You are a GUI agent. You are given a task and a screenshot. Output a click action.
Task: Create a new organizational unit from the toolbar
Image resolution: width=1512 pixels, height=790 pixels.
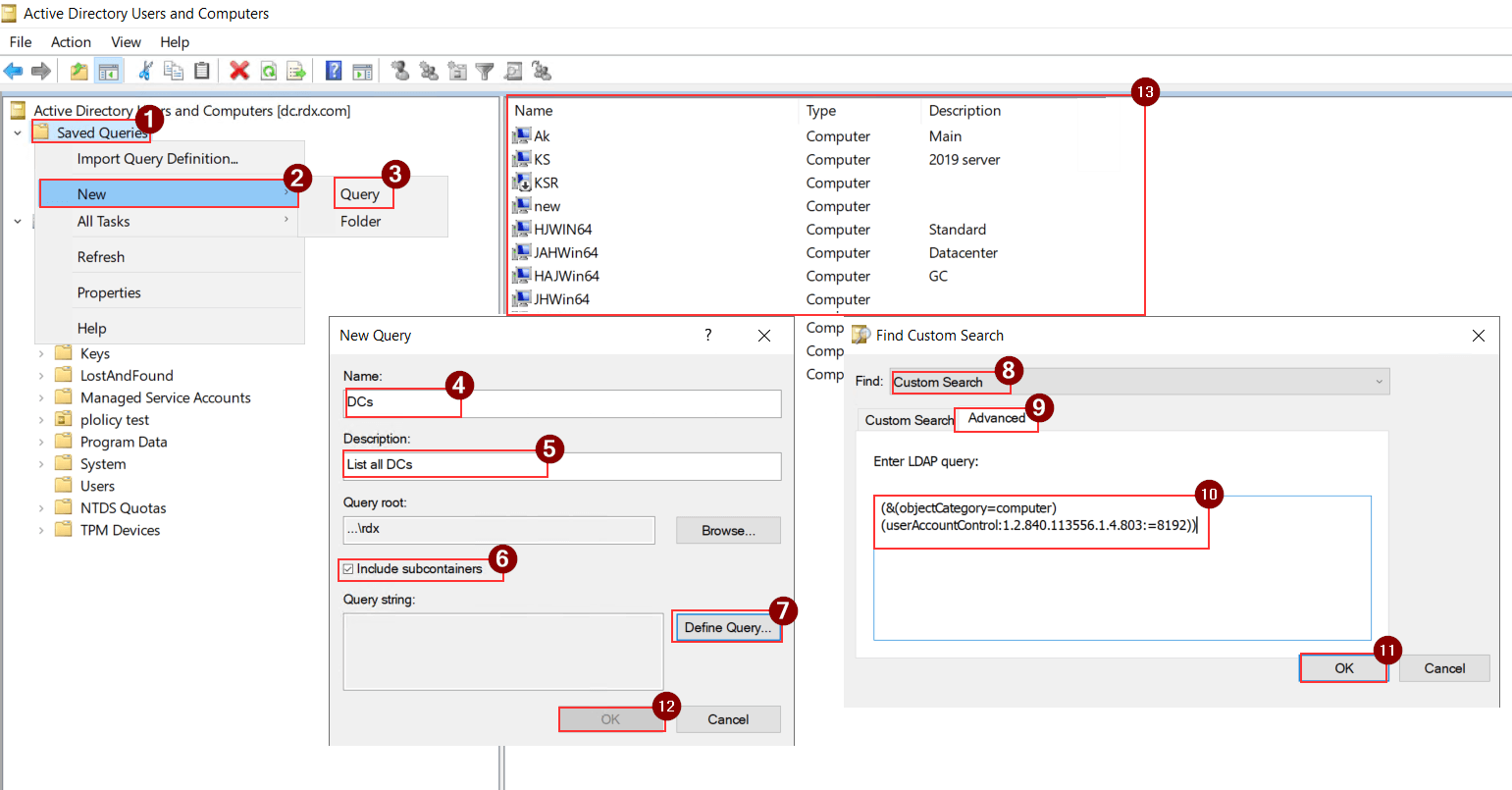pyautogui.click(x=456, y=71)
